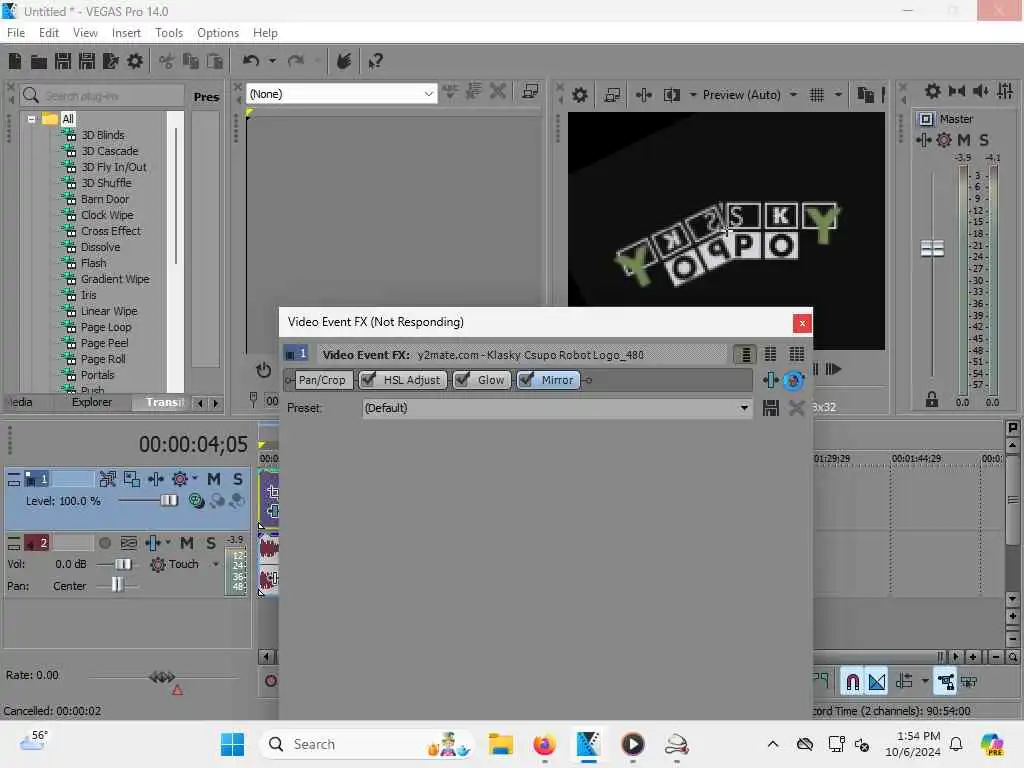Click track 1 Automation Settings gear
1024x768 pixels.
[180, 479]
